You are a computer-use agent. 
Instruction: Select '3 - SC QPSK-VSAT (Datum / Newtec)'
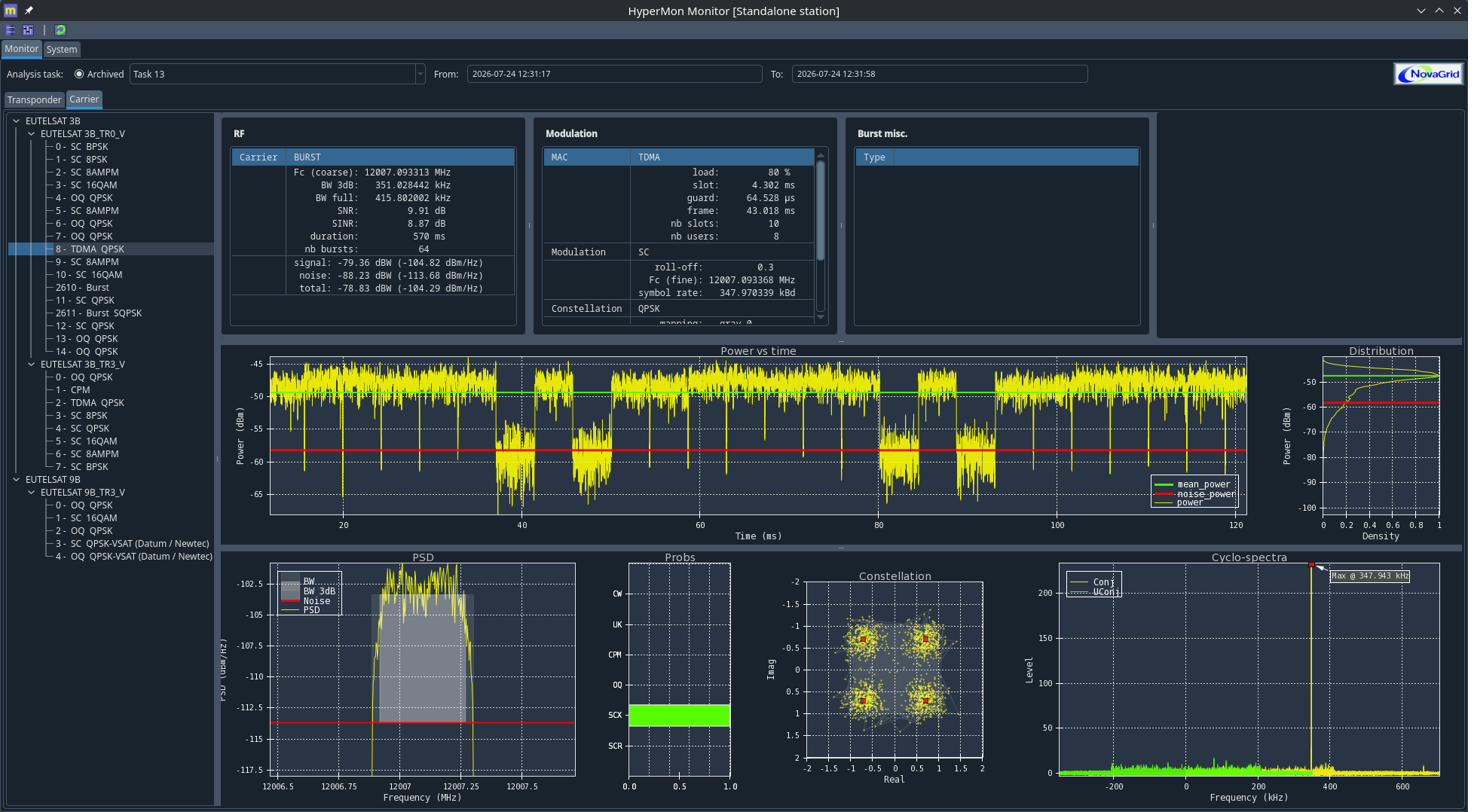pyautogui.click(x=134, y=543)
